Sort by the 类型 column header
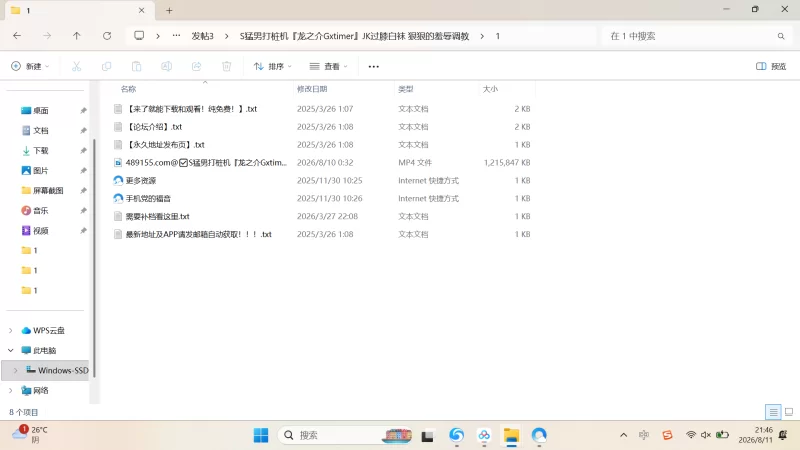Screen dimensions: 800x450 click(406, 89)
